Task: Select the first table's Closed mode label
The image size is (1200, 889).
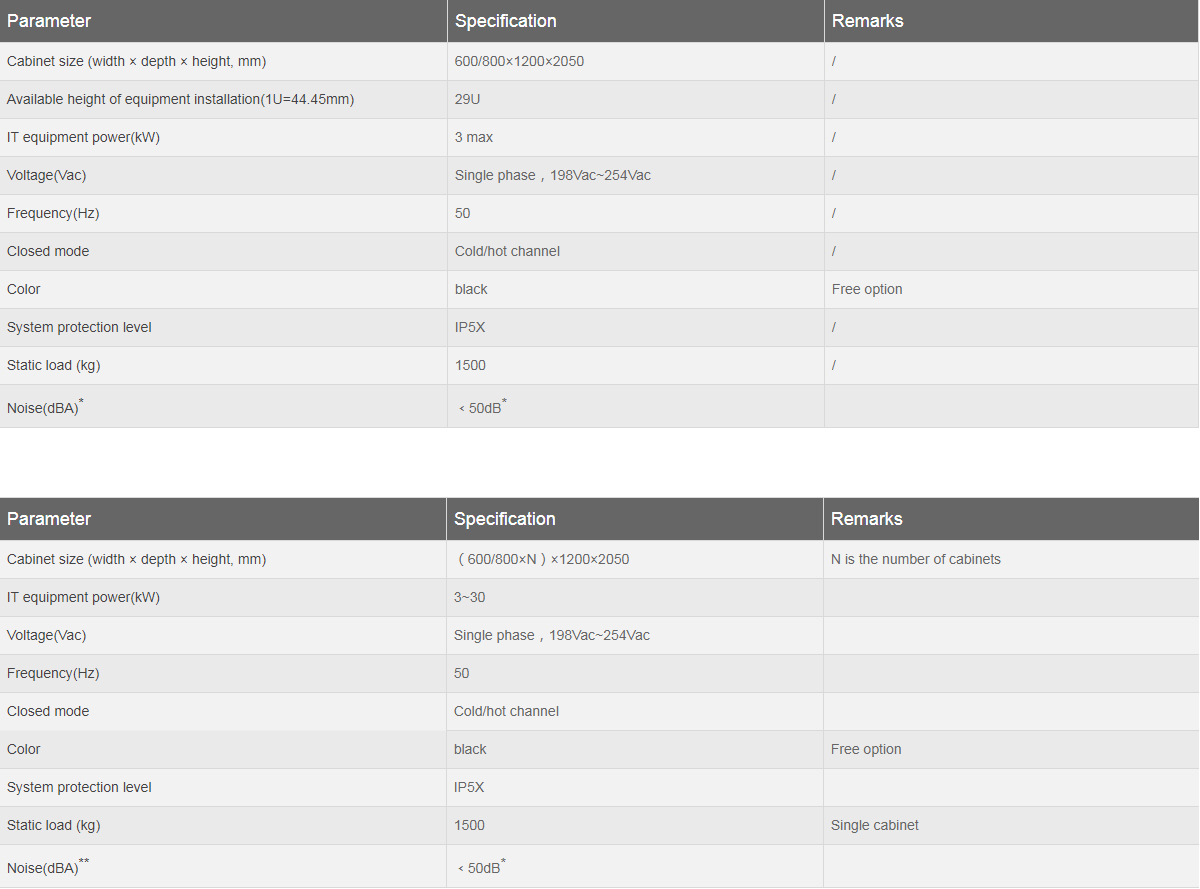Action: tap(48, 251)
